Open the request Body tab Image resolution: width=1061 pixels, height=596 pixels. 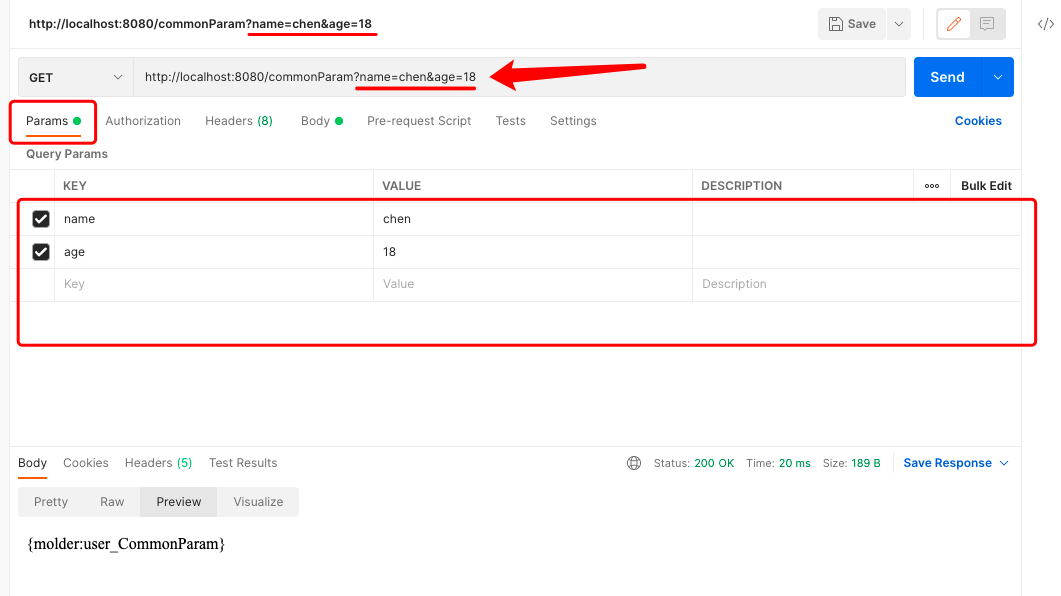pyautogui.click(x=321, y=121)
